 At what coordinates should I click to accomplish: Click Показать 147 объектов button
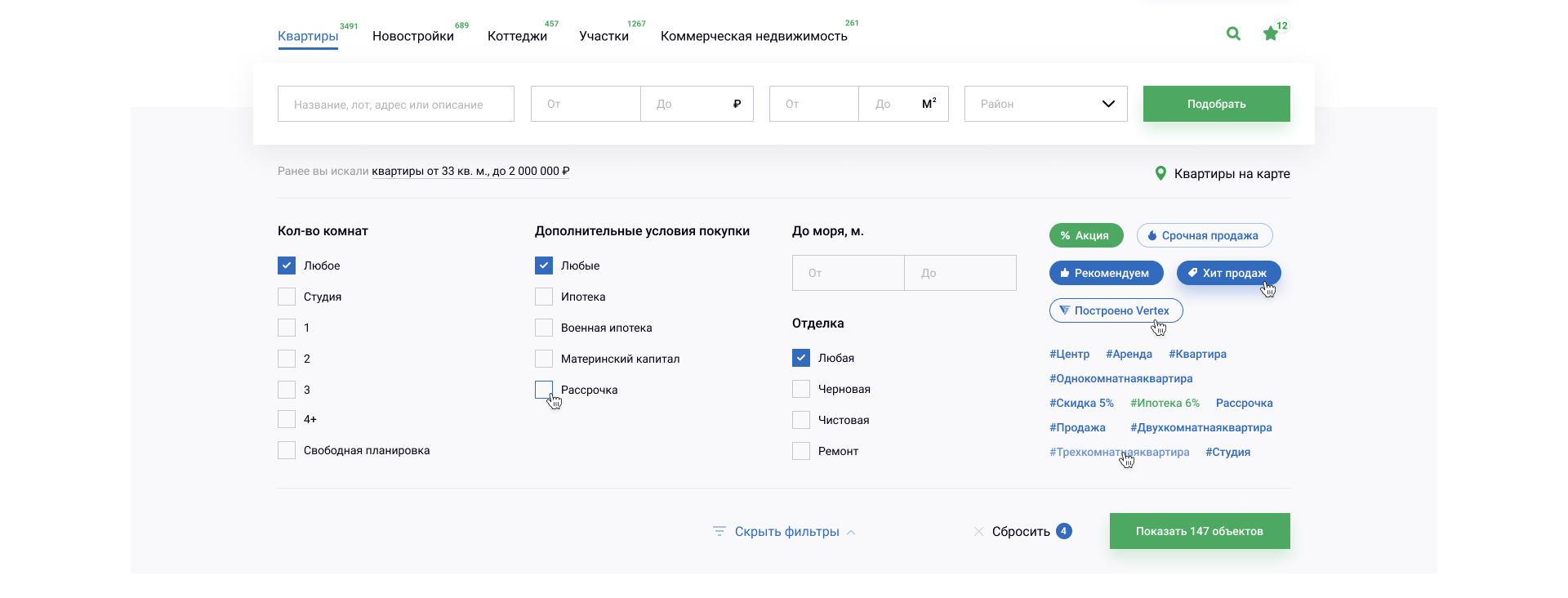(1199, 531)
